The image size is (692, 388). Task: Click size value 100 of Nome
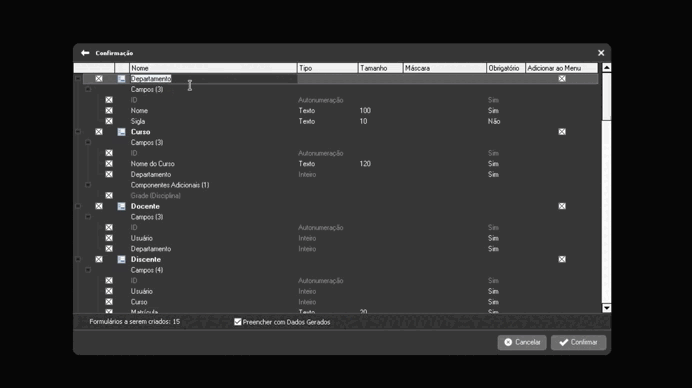(x=365, y=110)
